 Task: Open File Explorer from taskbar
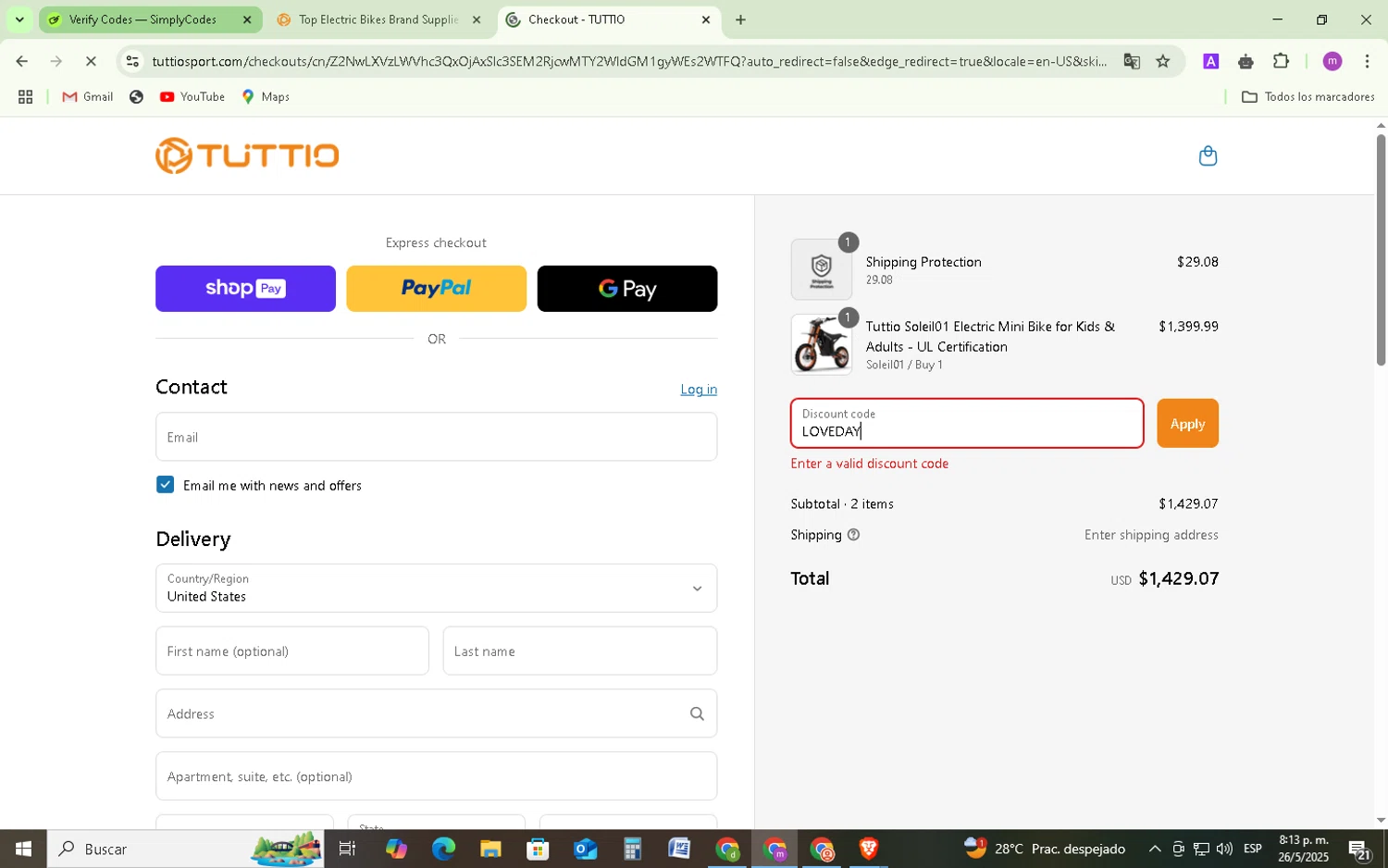click(x=490, y=849)
